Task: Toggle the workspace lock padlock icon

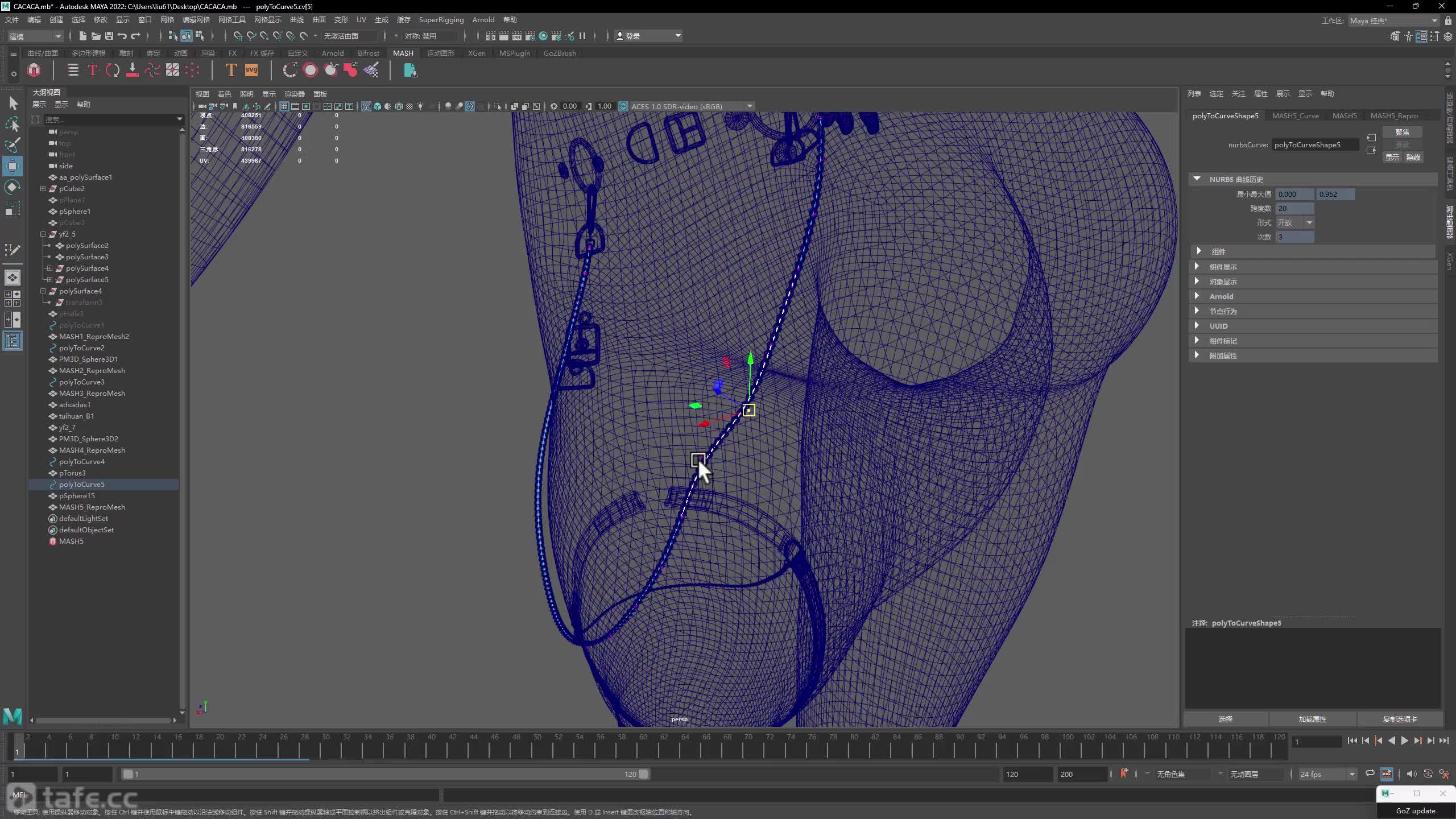Action: [x=1448, y=20]
